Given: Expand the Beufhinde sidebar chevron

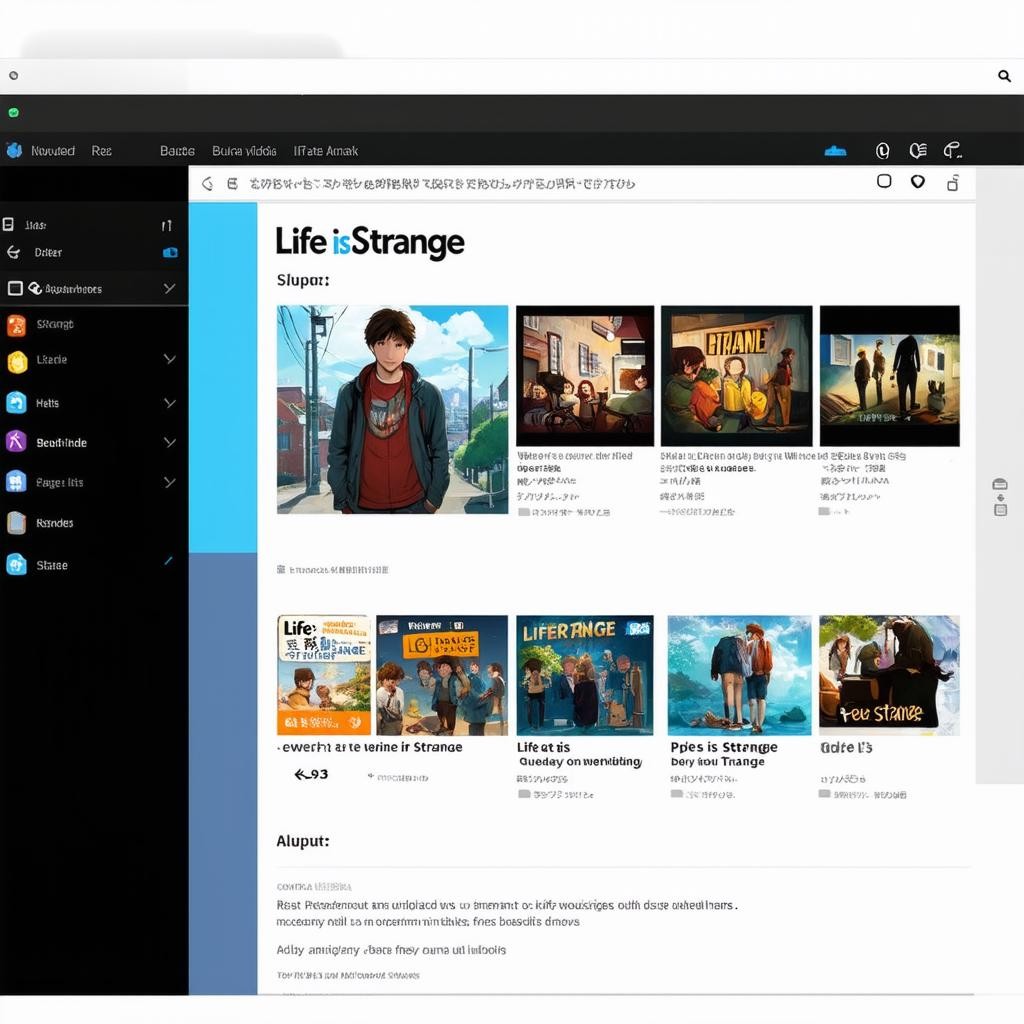Looking at the screenshot, I should click(x=169, y=442).
